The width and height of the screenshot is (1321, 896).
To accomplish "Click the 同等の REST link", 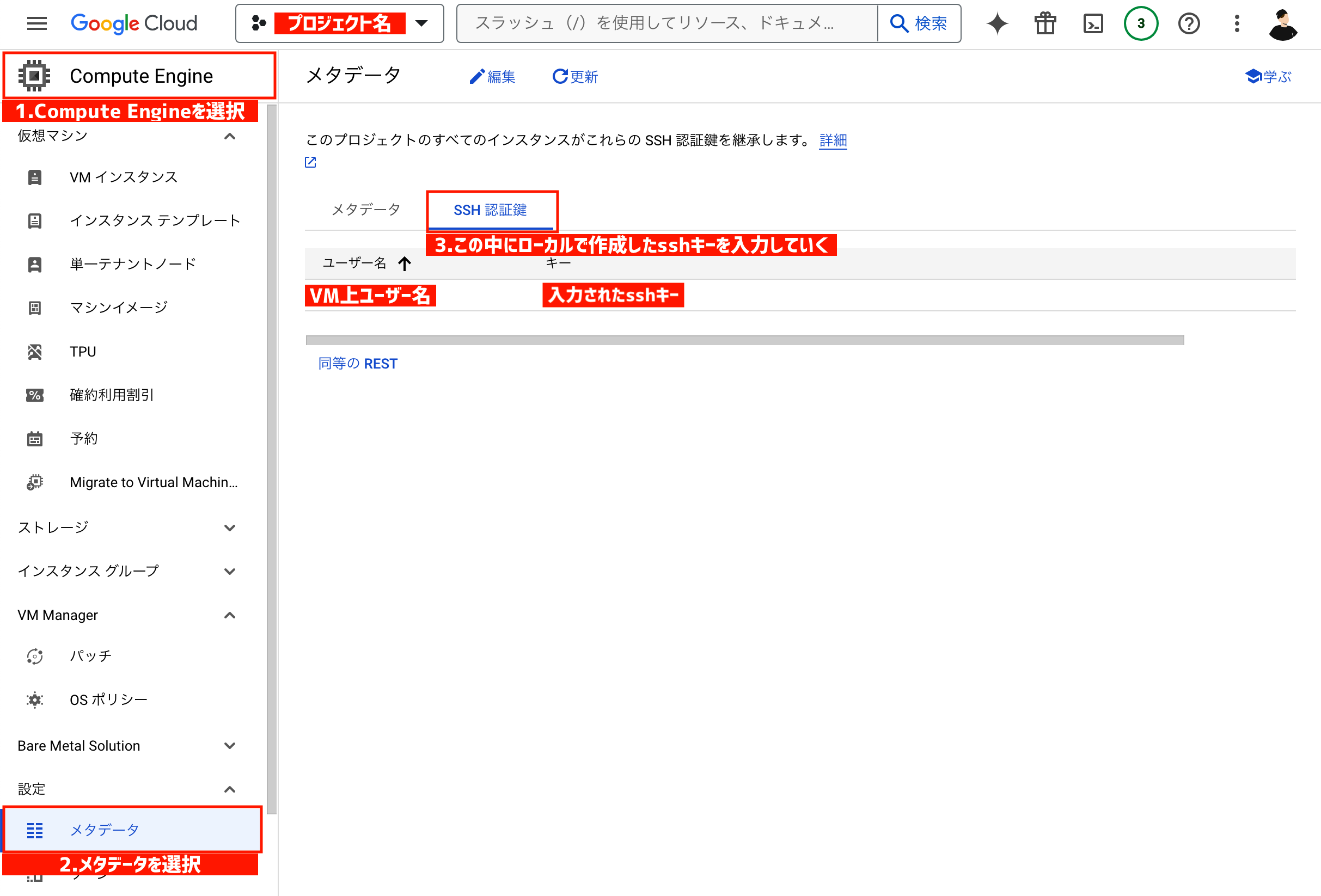I will coord(358,364).
